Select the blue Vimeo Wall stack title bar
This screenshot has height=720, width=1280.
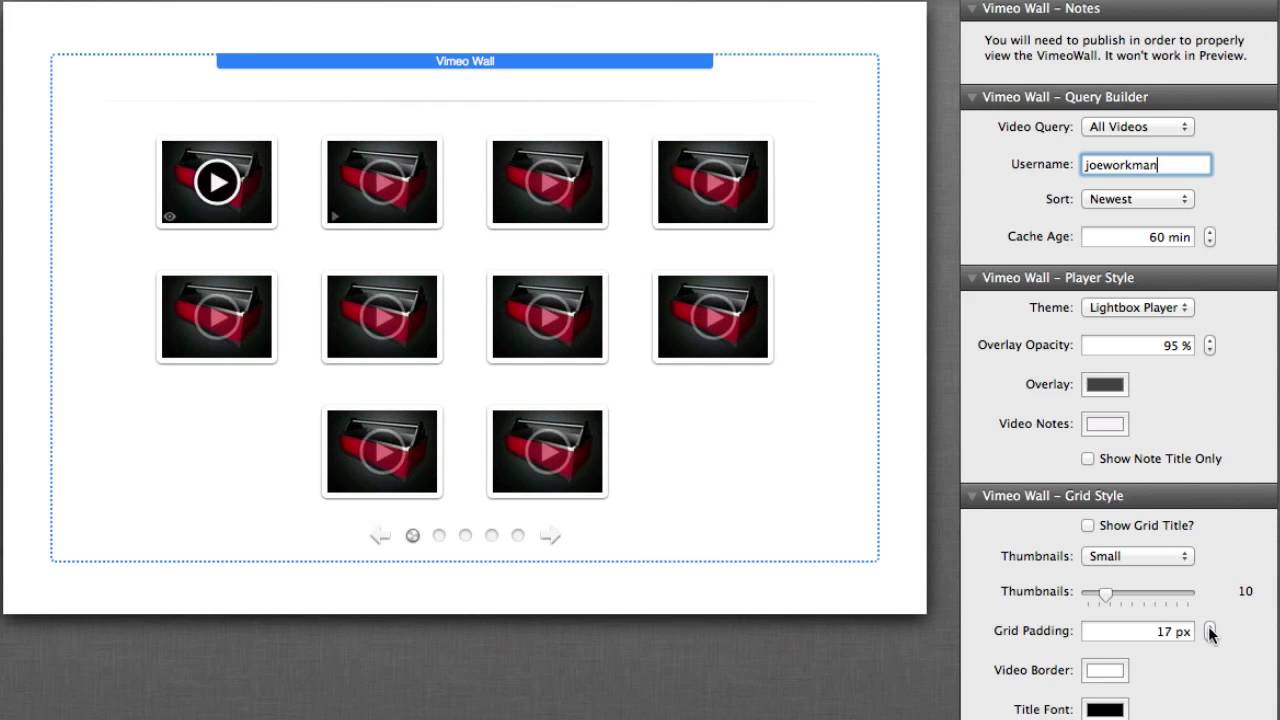(x=465, y=61)
